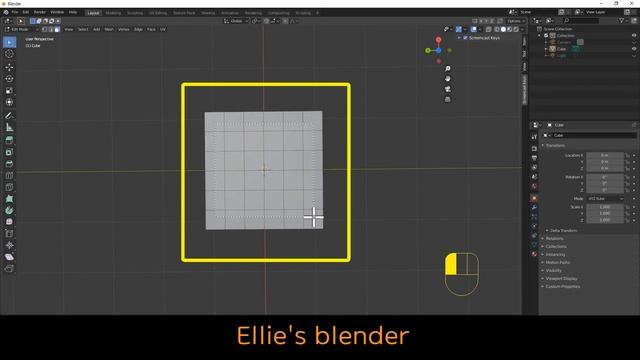Select the Select Box tool
The height and width of the screenshot is (360, 640).
coord(9,42)
